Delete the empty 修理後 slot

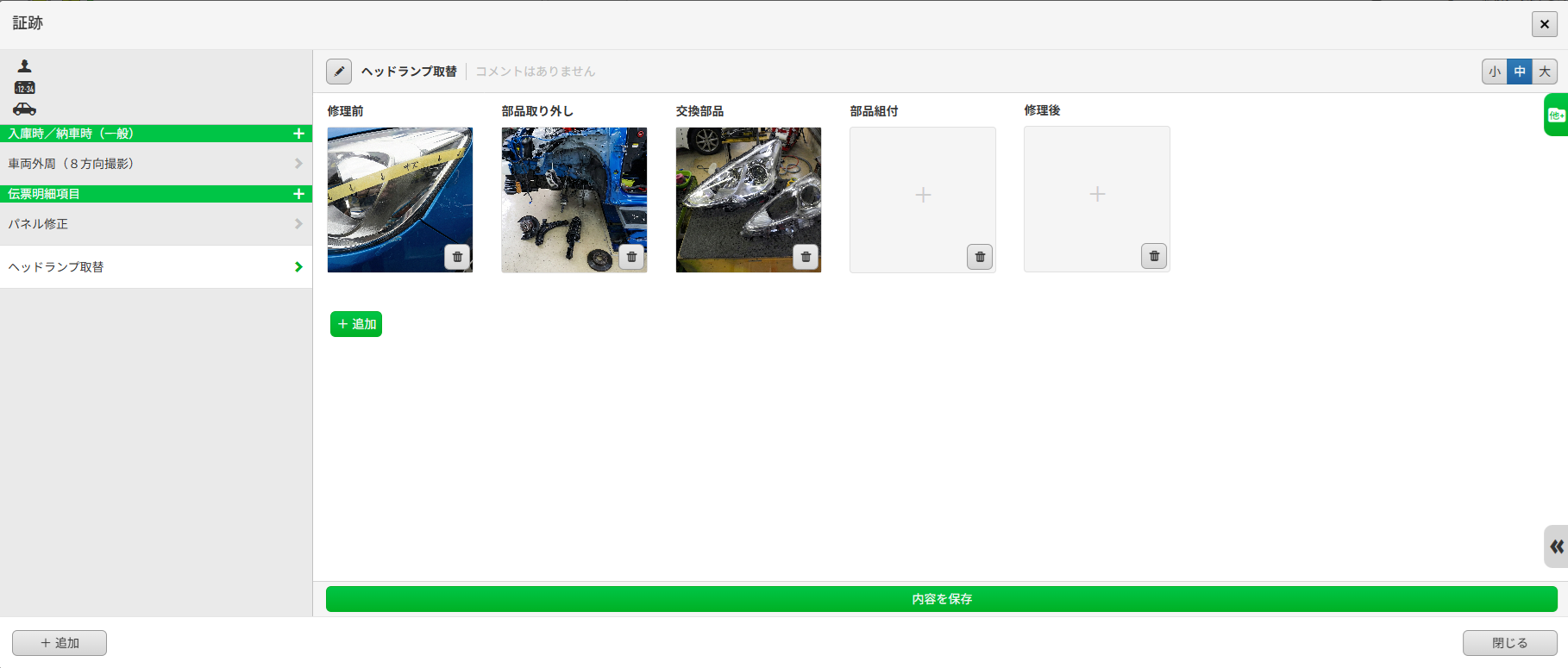coord(1154,256)
